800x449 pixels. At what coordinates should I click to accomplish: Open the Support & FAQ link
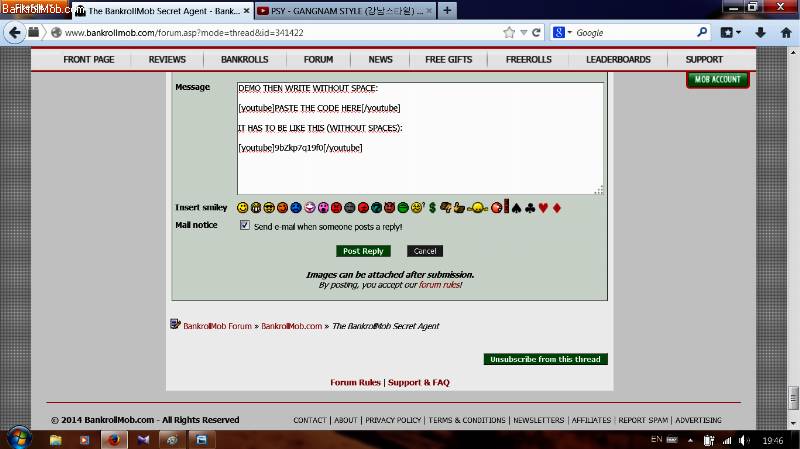click(419, 382)
